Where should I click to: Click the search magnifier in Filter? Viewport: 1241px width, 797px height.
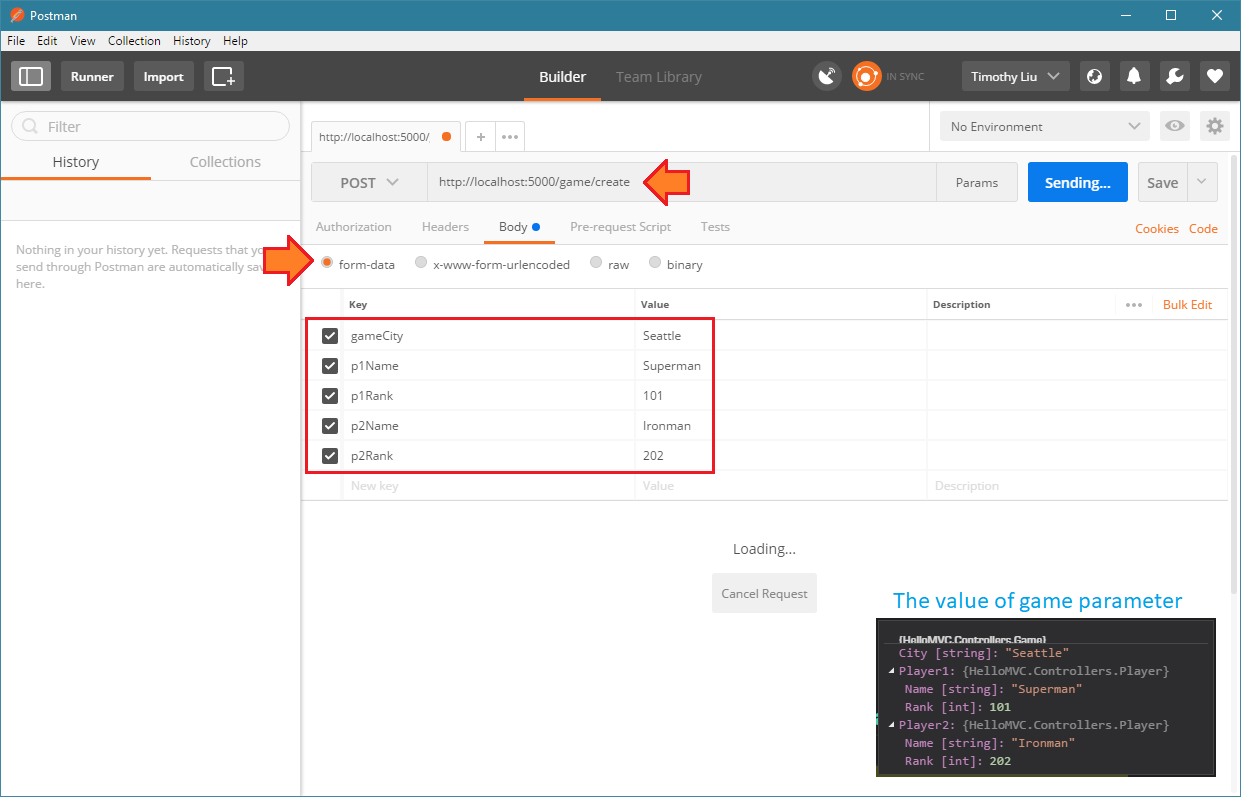30,127
